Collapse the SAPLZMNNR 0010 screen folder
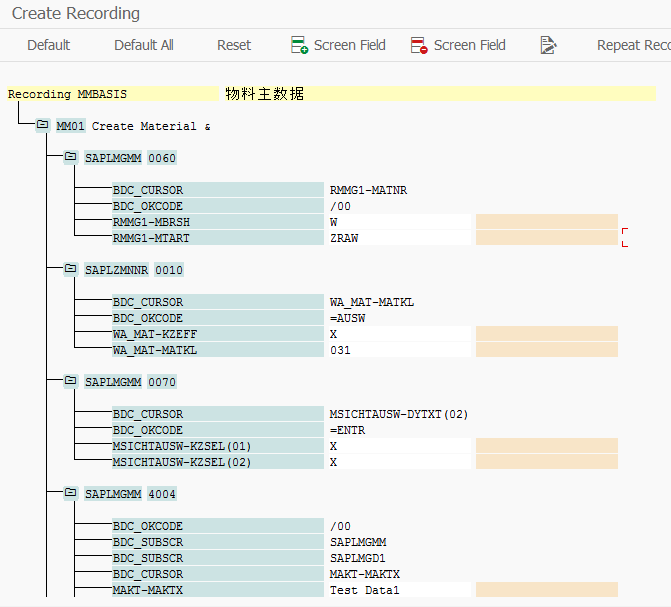Image resolution: width=671 pixels, height=607 pixels. point(71,269)
